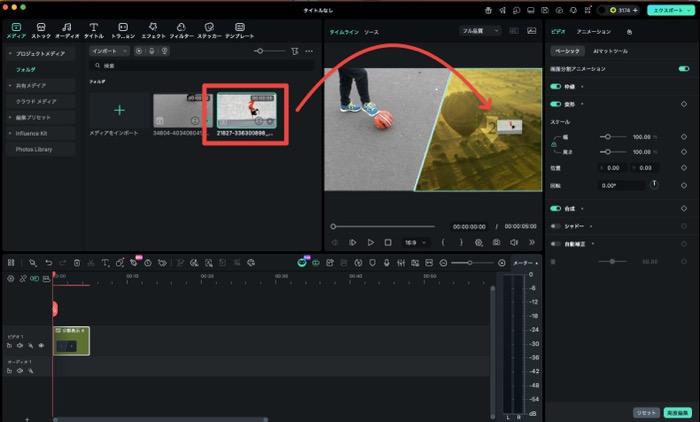700x422 pixels.
Task: Open the オーディオ (Audio) tab
Action: coord(67,30)
